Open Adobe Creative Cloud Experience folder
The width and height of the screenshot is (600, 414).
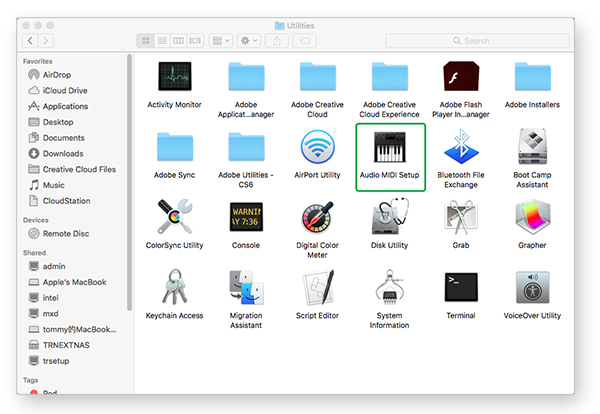tap(390, 77)
